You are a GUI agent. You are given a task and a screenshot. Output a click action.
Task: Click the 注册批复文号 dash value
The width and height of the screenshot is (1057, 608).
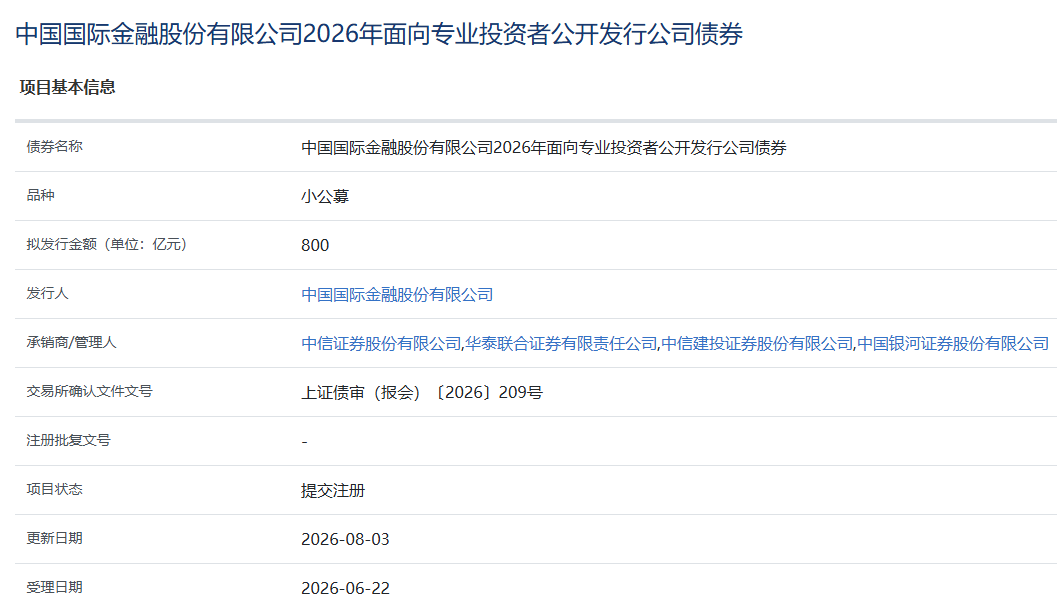(304, 442)
